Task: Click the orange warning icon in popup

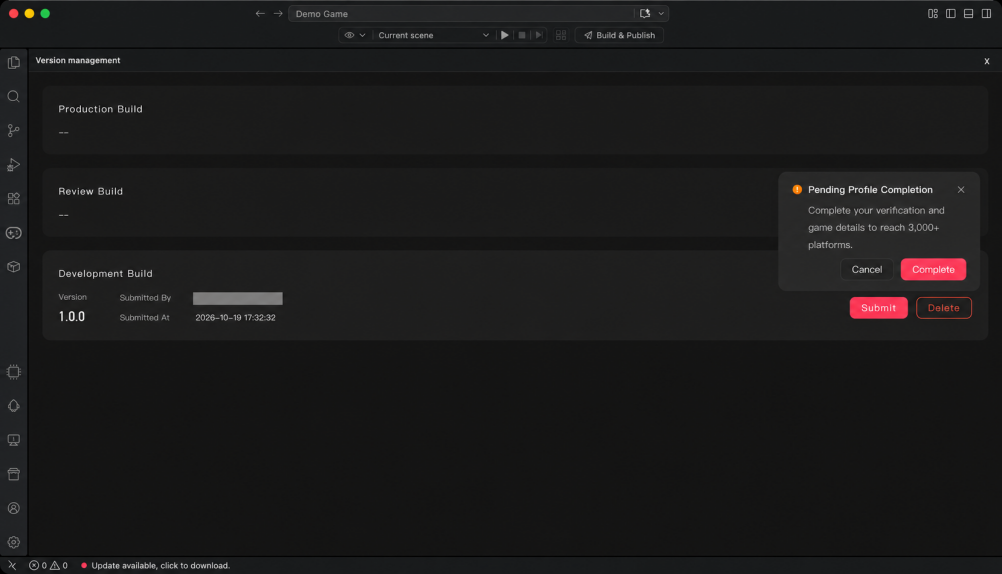Action: (x=797, y=190)
